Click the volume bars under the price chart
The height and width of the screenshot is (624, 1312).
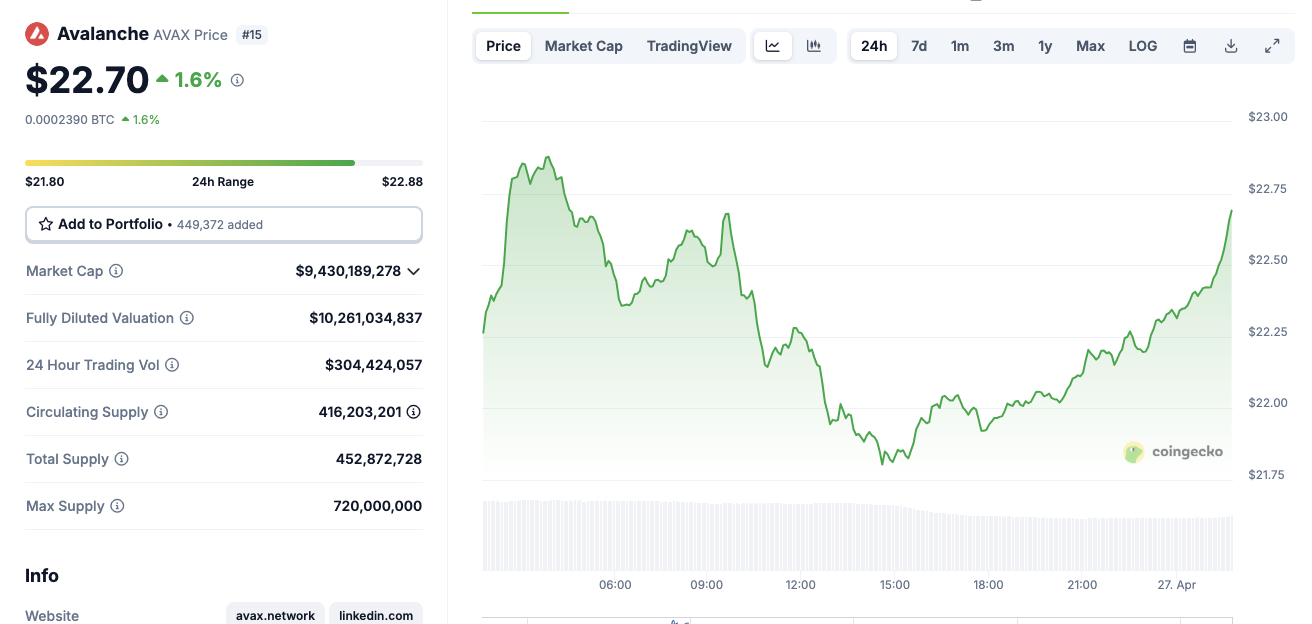pyautogui.click(x=857, y=535)
